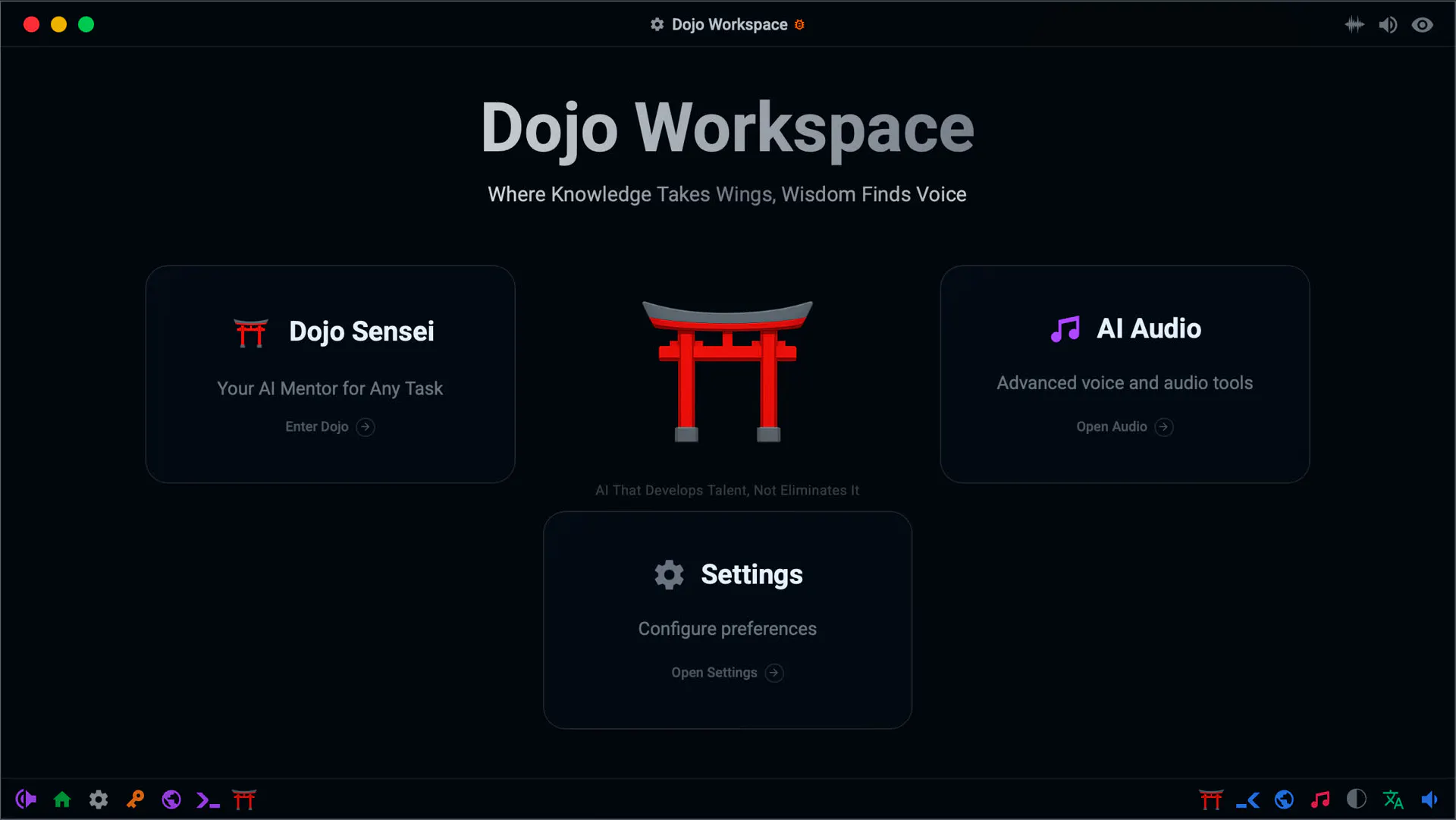Click the purple speaker icon in bottom bar
Image resolution: width=1456 pixels, height=820 pixels.
(x=26, y=799)
